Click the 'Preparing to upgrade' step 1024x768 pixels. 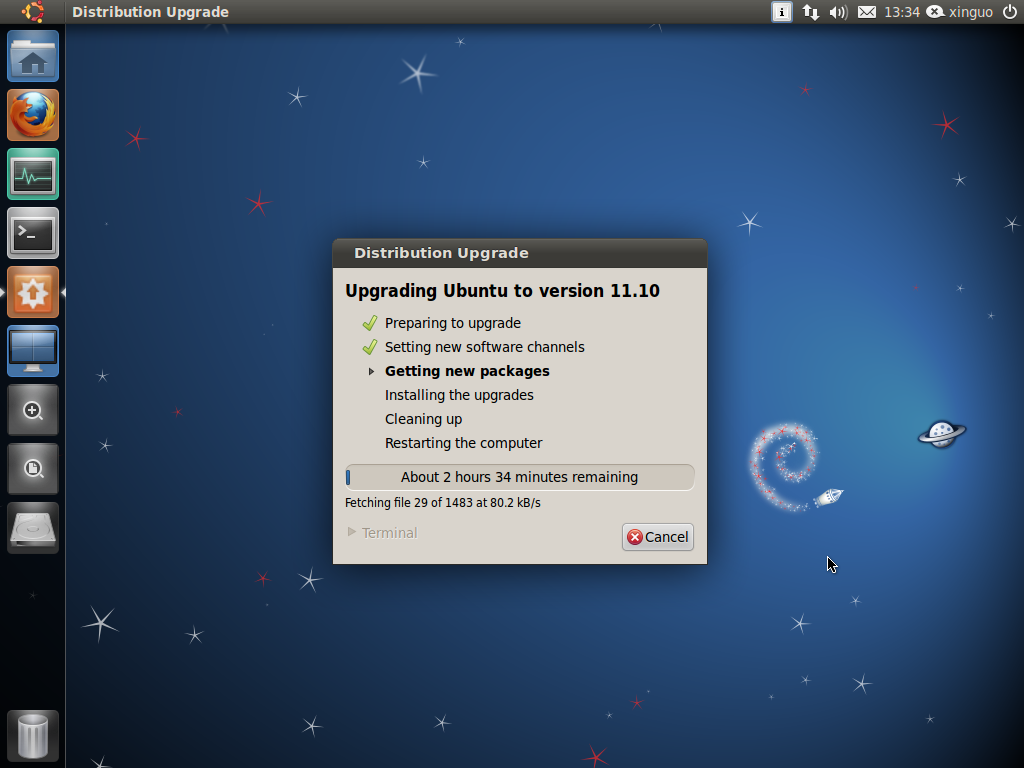click(453, 323)
